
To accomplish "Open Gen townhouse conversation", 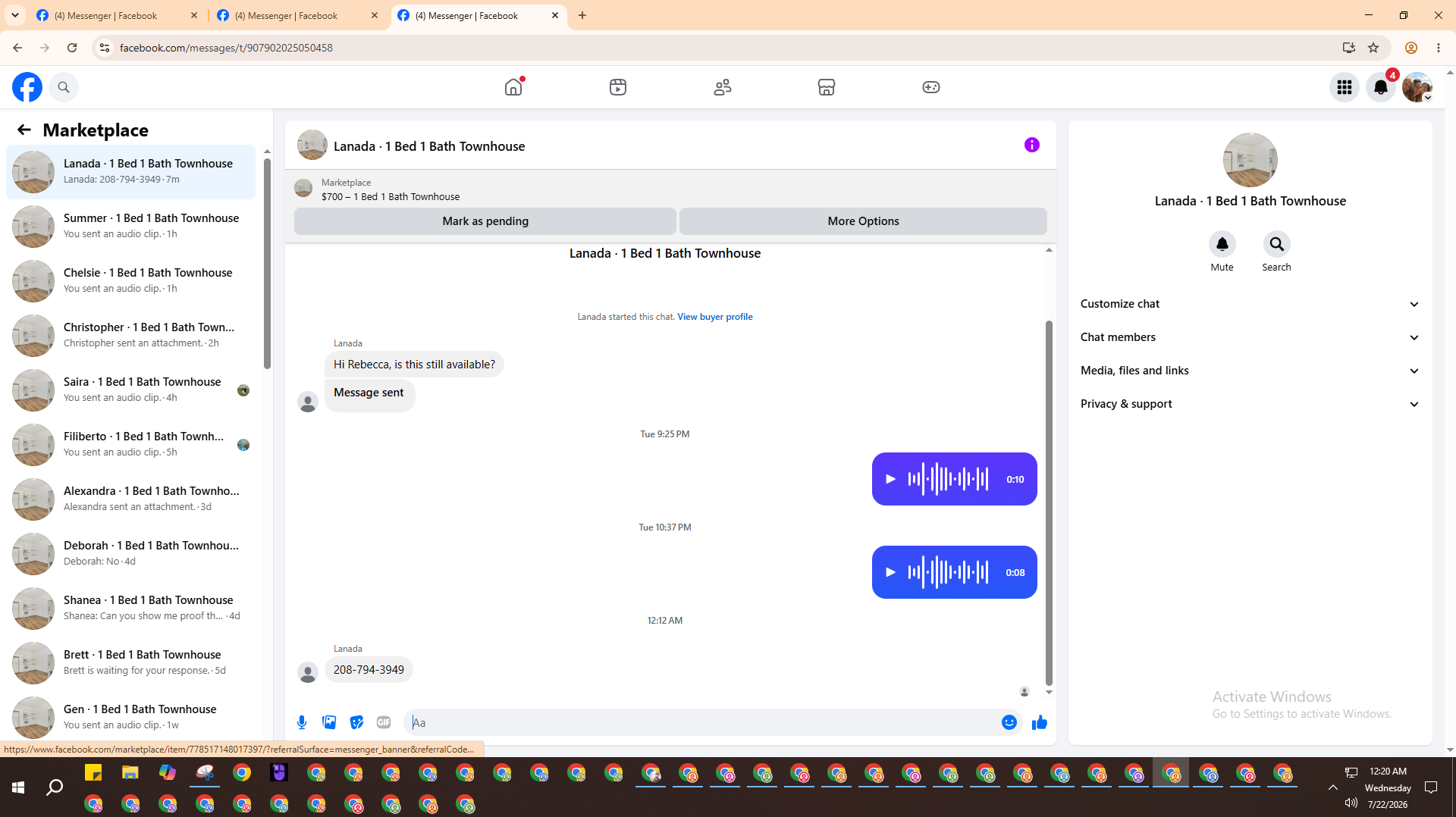I will 130,718.
